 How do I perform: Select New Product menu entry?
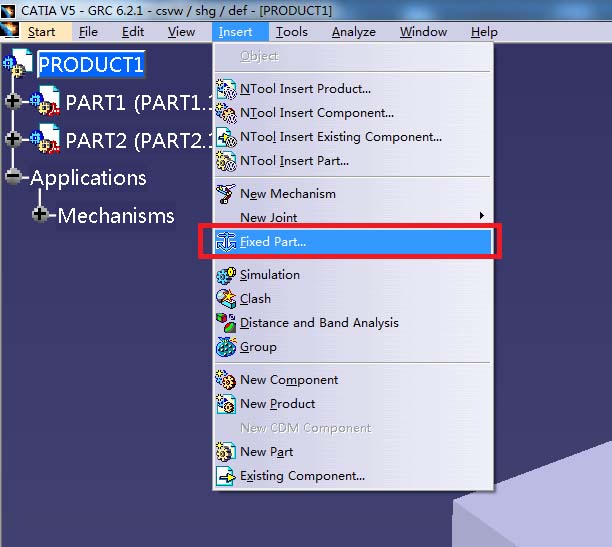pyautogui.click(x=353, y=404)
